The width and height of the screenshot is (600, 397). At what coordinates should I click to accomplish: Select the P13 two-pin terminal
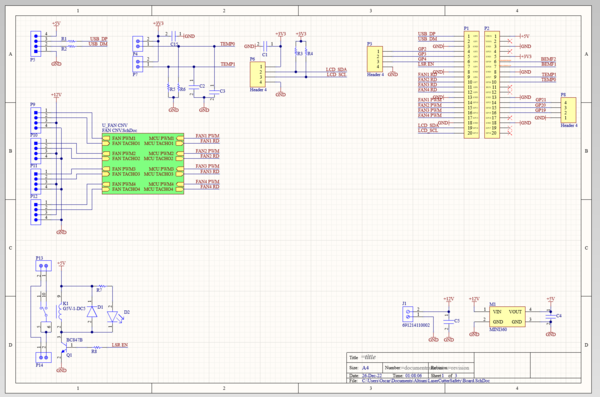(x=44, y=266)
